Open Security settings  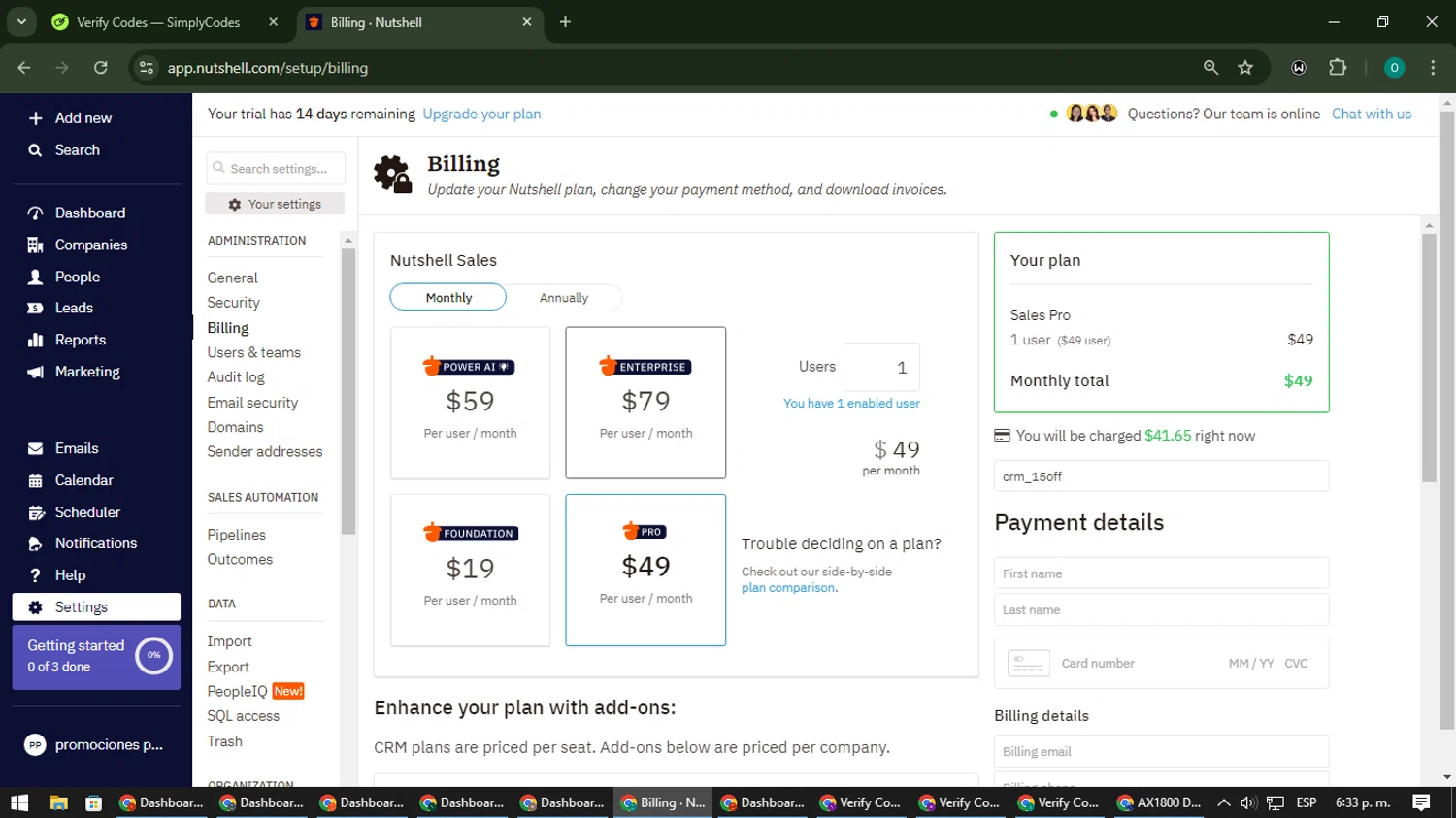pyautogui.click(x=233, y=303)
